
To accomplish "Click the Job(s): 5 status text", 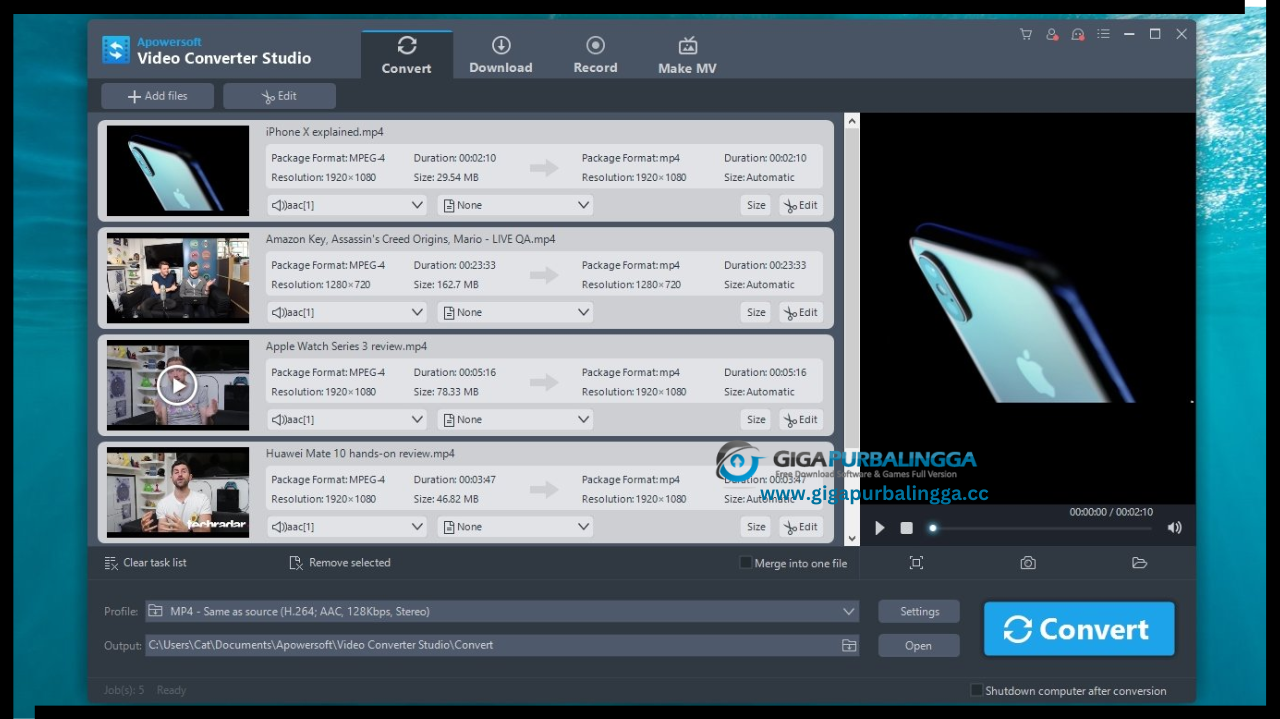I will [x=124, y=690].
